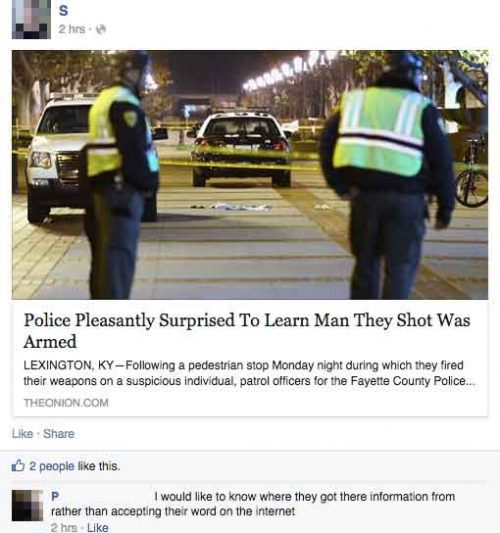Viewport: 500px width, 533px height.
Task: Click the globe public-privacy icon
Action: [x=101, y=30]
